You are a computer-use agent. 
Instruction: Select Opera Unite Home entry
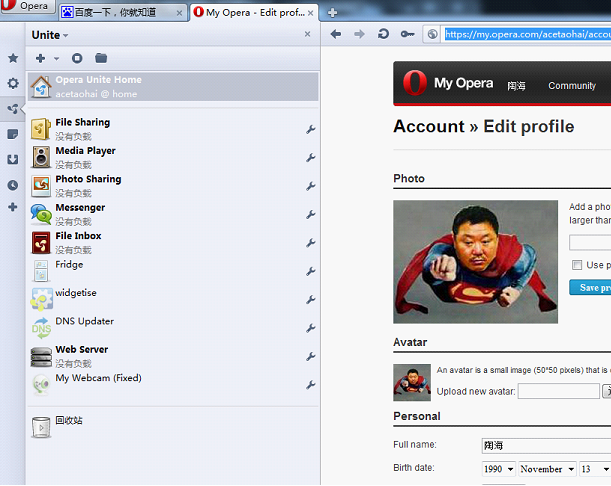pos(173,87)
